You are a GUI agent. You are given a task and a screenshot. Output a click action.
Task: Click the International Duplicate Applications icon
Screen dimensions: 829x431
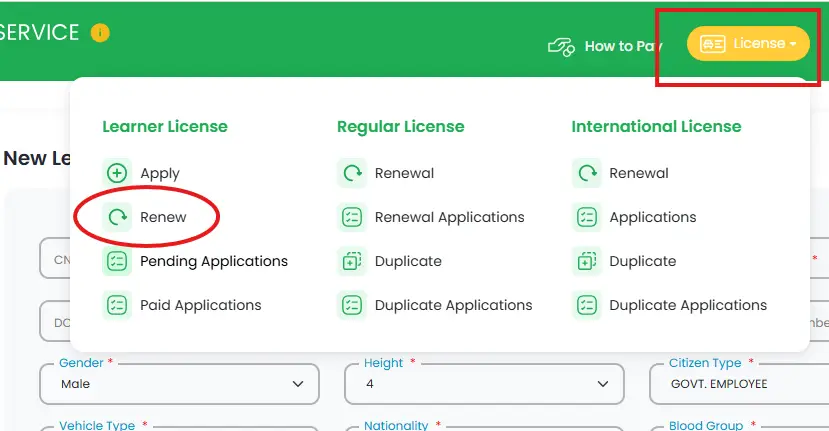pyautogui.click(x=587, y=305)
